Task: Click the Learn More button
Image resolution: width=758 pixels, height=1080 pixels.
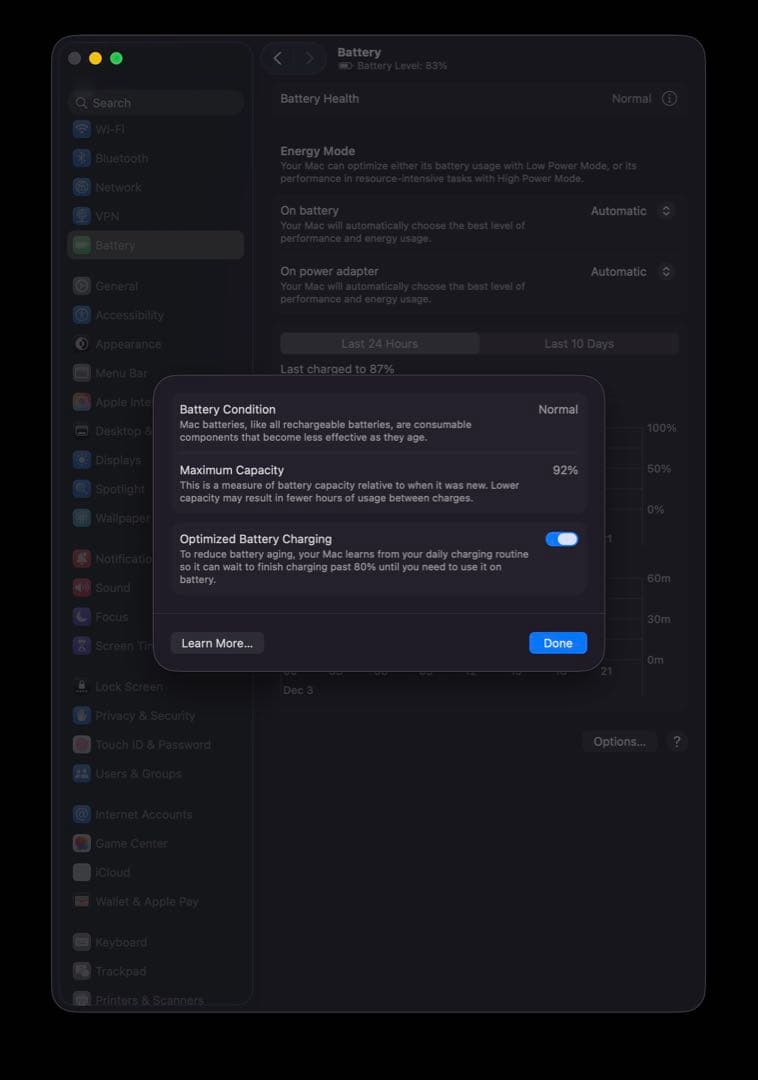Action: [217, 643]
